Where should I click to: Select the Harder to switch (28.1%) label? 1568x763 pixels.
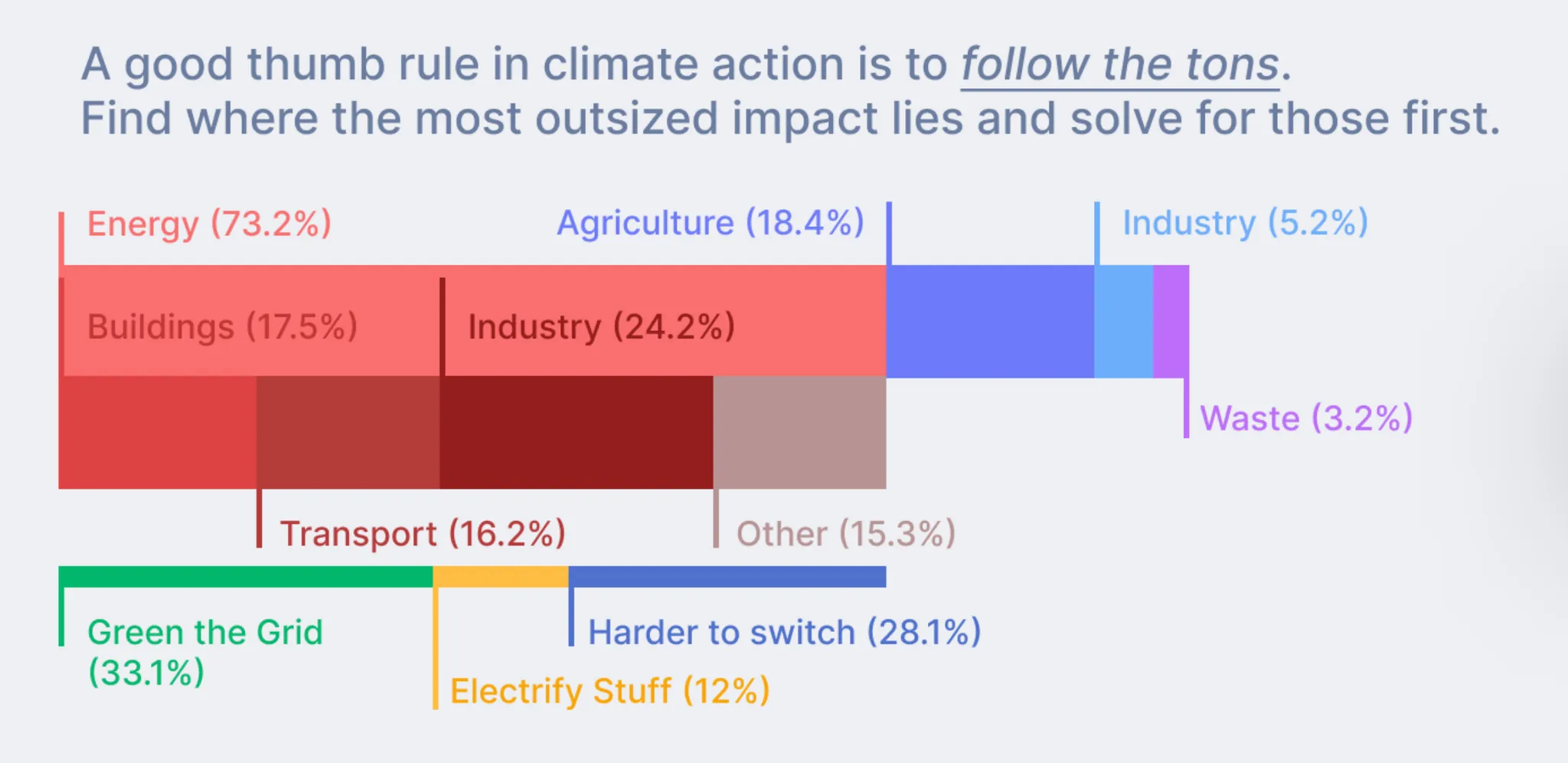(785, 633)
